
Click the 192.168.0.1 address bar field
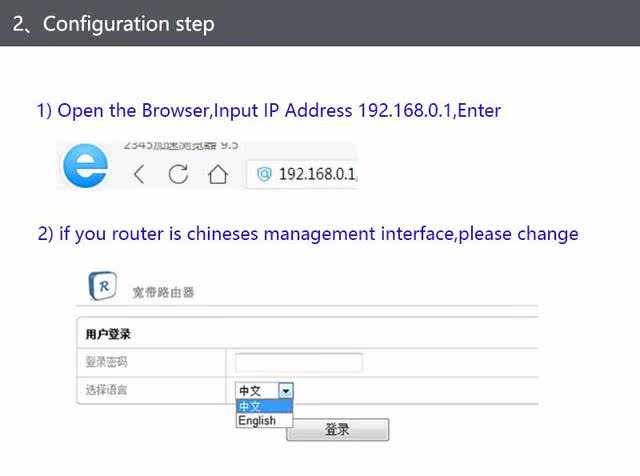[302, 174]
